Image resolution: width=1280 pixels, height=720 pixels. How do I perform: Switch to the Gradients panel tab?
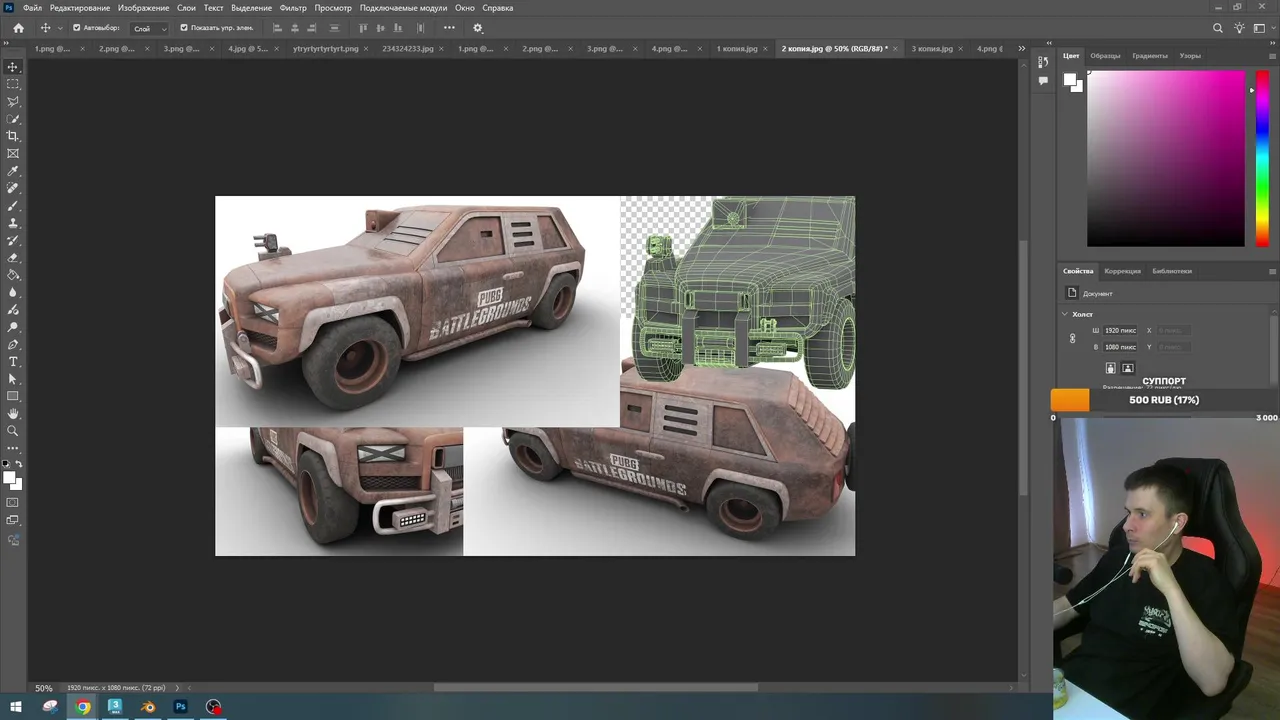(x=1150, y=56)
